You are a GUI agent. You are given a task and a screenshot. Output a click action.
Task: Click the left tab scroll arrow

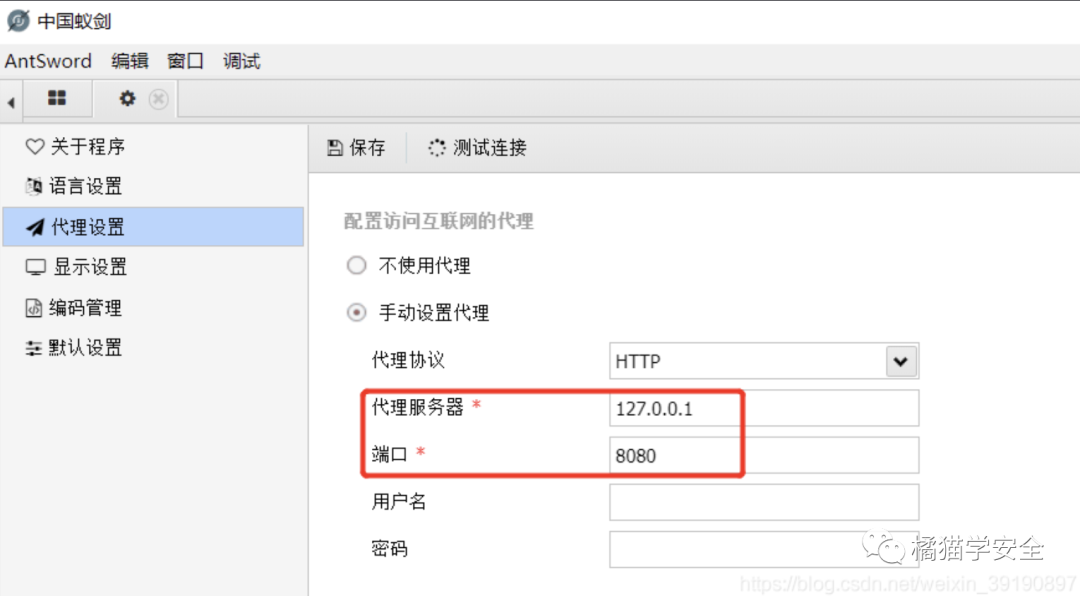click(11, 103)
